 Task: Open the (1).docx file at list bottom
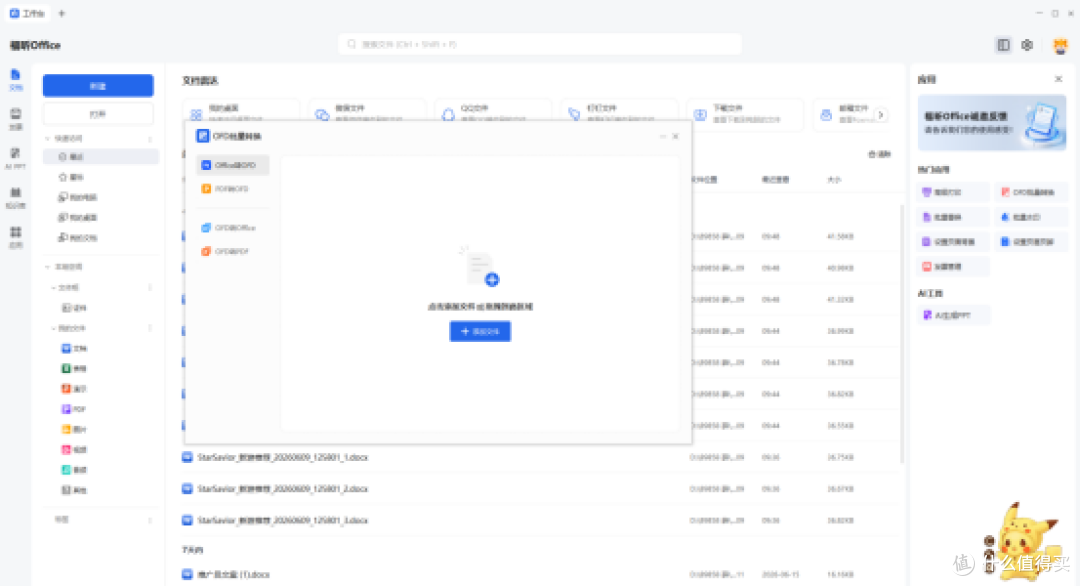pos(233,574)
